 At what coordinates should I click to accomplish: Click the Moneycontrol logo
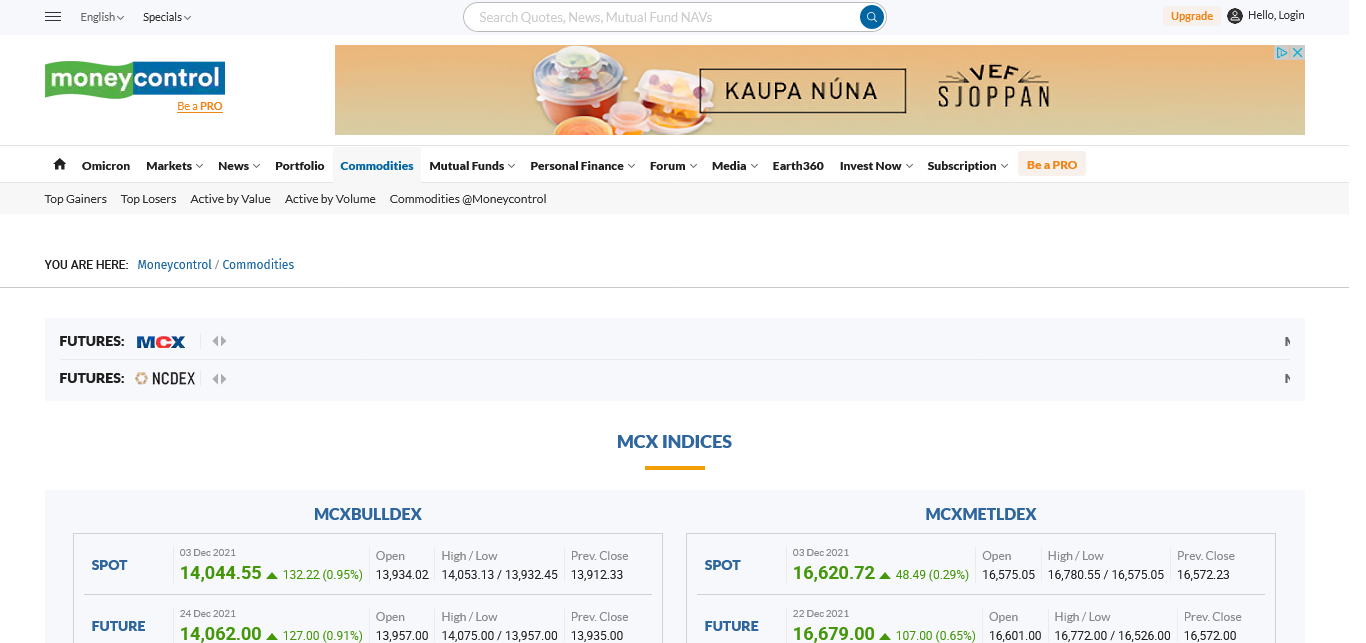[134, 79]
